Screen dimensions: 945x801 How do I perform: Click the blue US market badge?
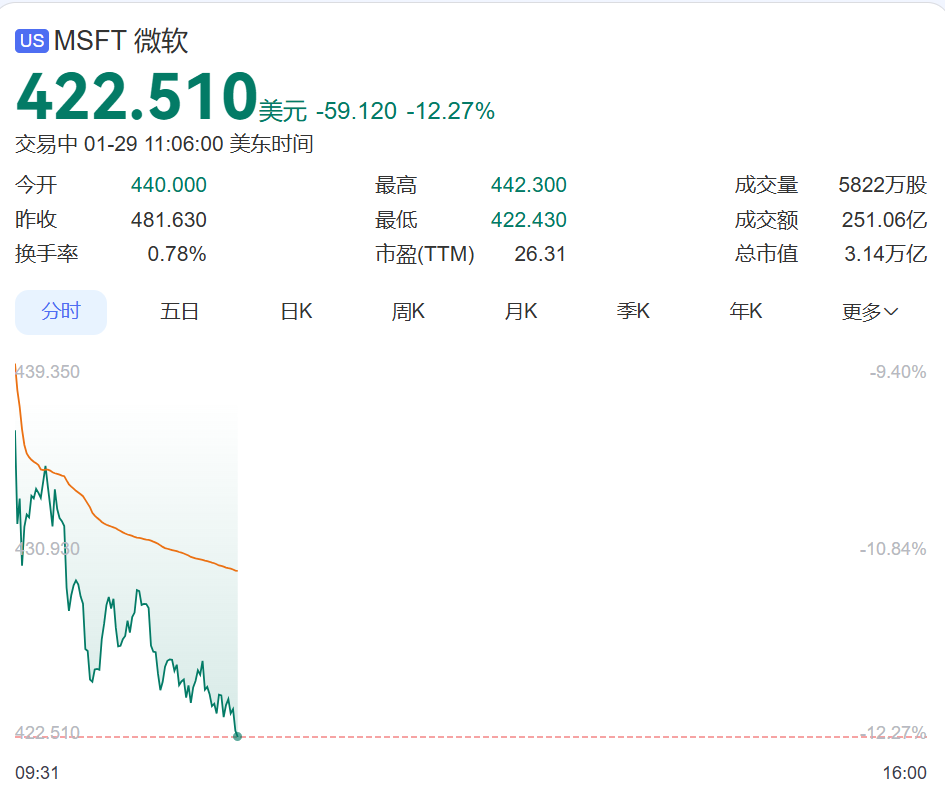click(x=32, y=40)
